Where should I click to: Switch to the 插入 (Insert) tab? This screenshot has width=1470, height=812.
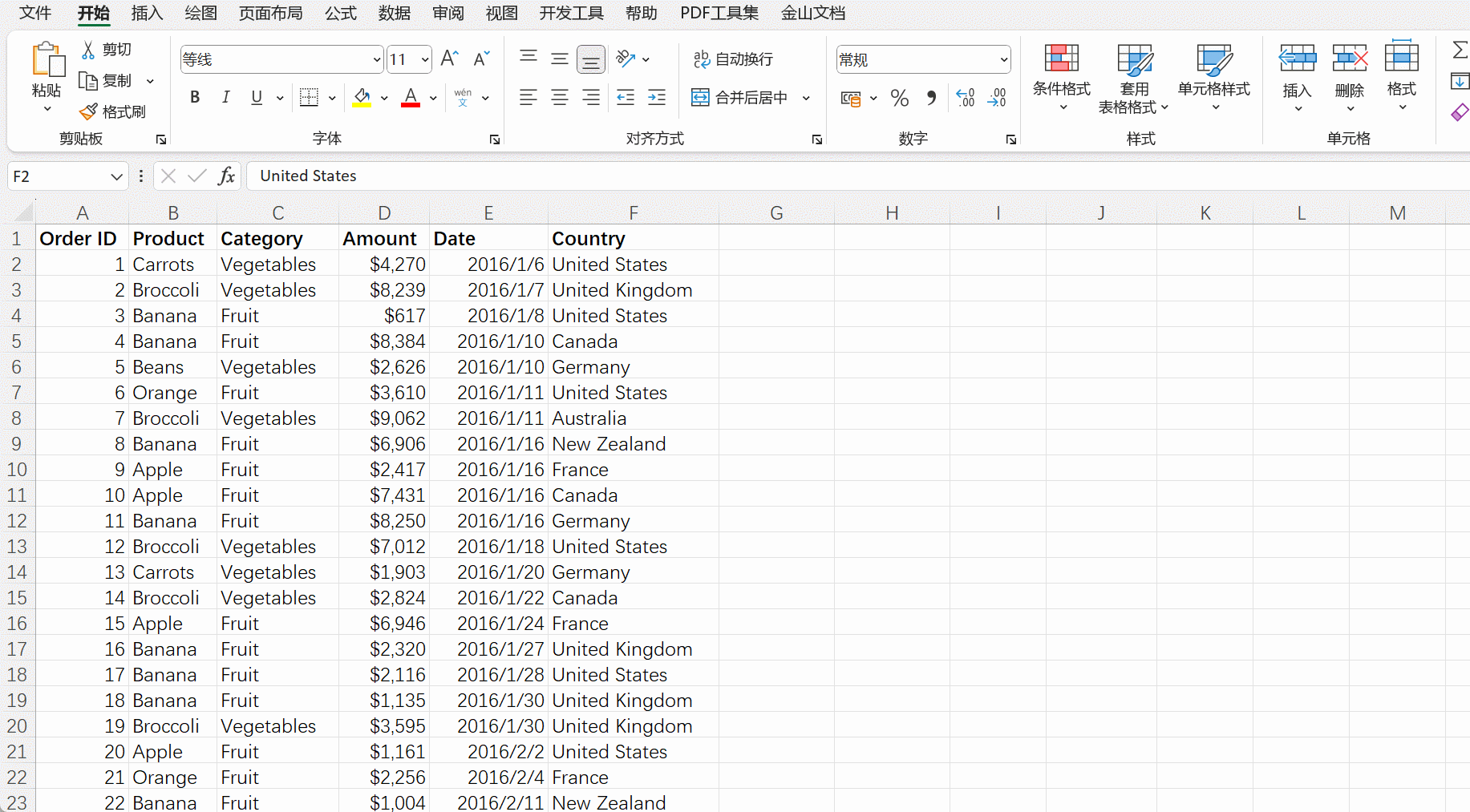(x=147, y=13)
